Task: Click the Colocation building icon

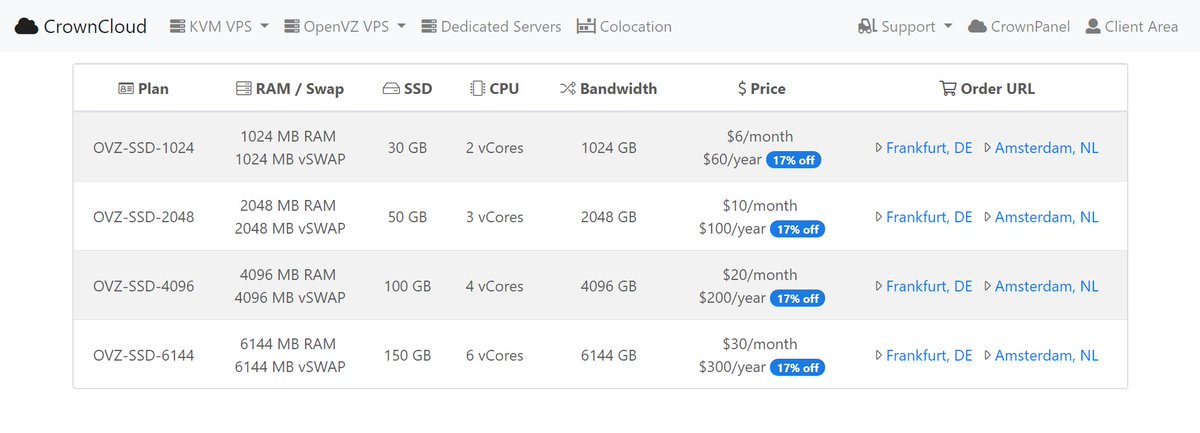Action: [x=586, y=26]
